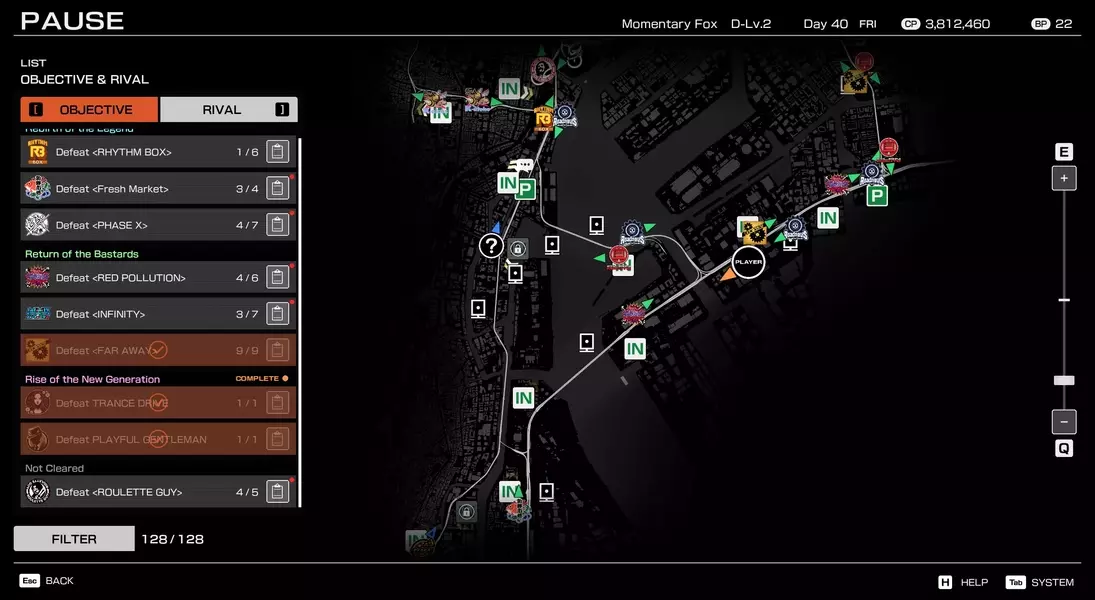
Task: Click the map zoom slider handle
Action: pyautogui.click(x=1064, y=380)
